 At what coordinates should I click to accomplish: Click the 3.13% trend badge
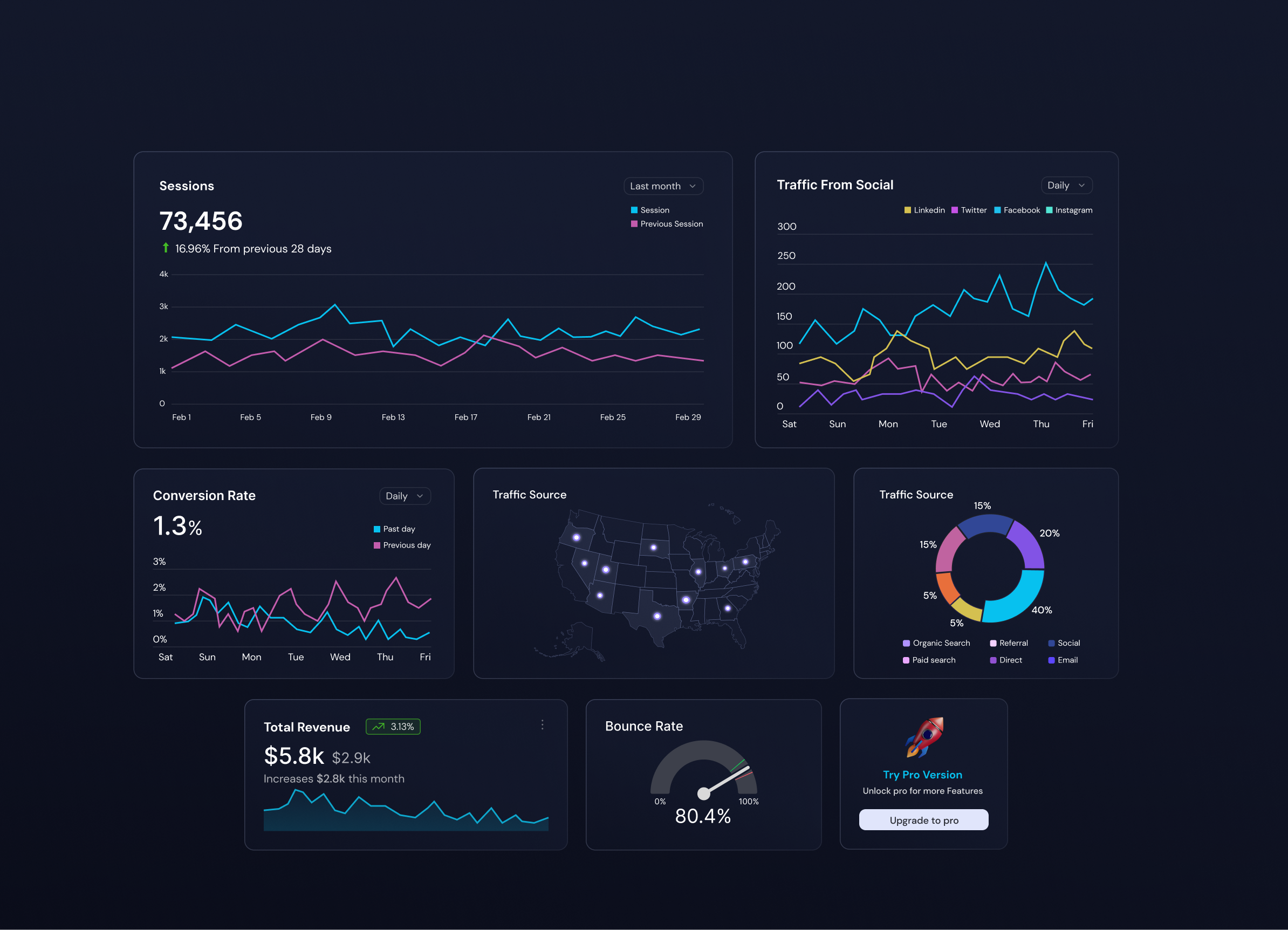pos(393,727)
